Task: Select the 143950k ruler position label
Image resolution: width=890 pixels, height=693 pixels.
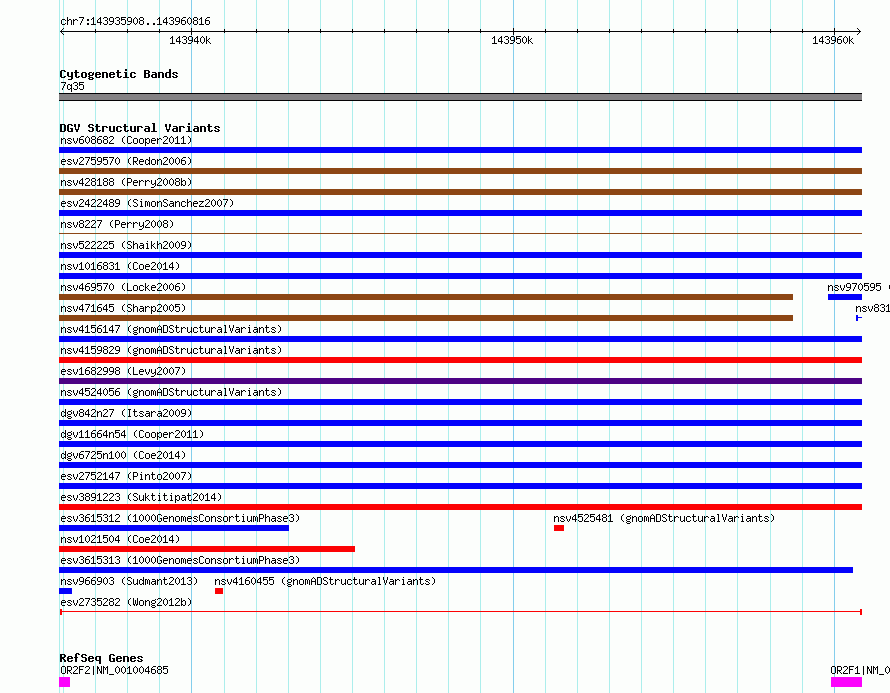Action: coord(512,40)
